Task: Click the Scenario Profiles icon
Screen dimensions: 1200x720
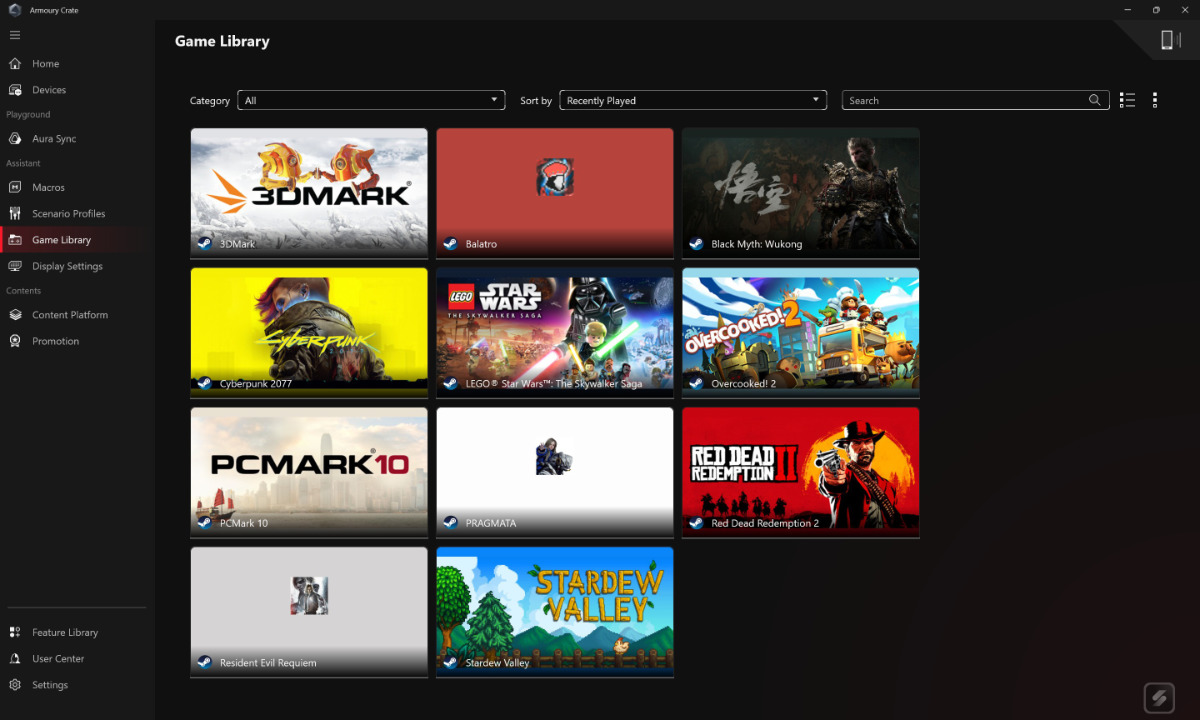Action: (x=15, y=214)
